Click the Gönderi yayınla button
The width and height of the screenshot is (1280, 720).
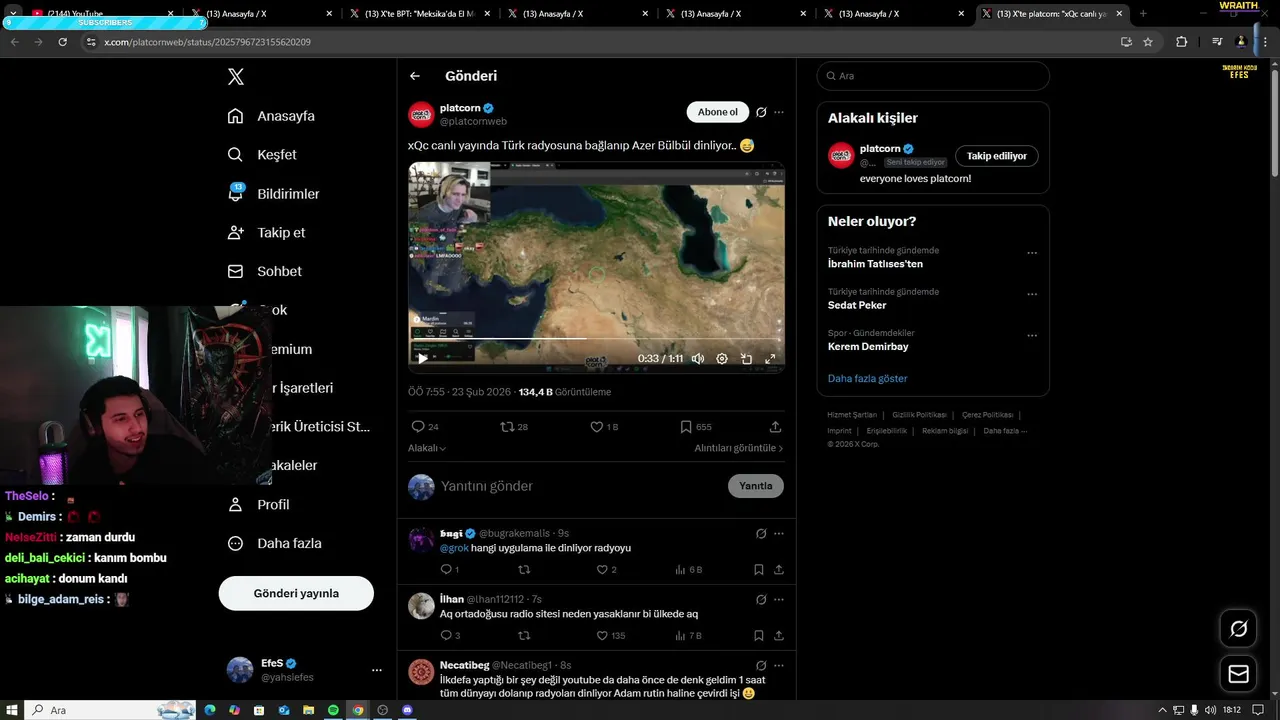tap(296, 593)
